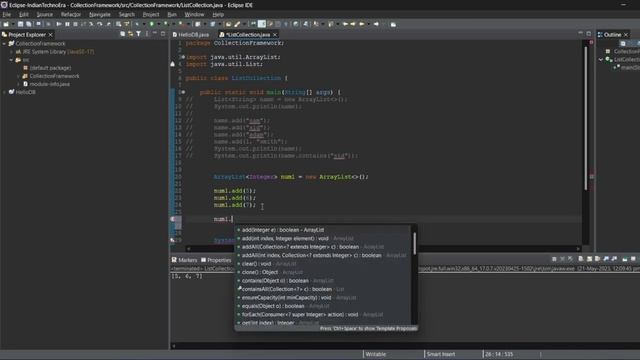Expand the JRE System Library node
The width and height of the screenshot is (640, 360).
[x=11, y=52]
